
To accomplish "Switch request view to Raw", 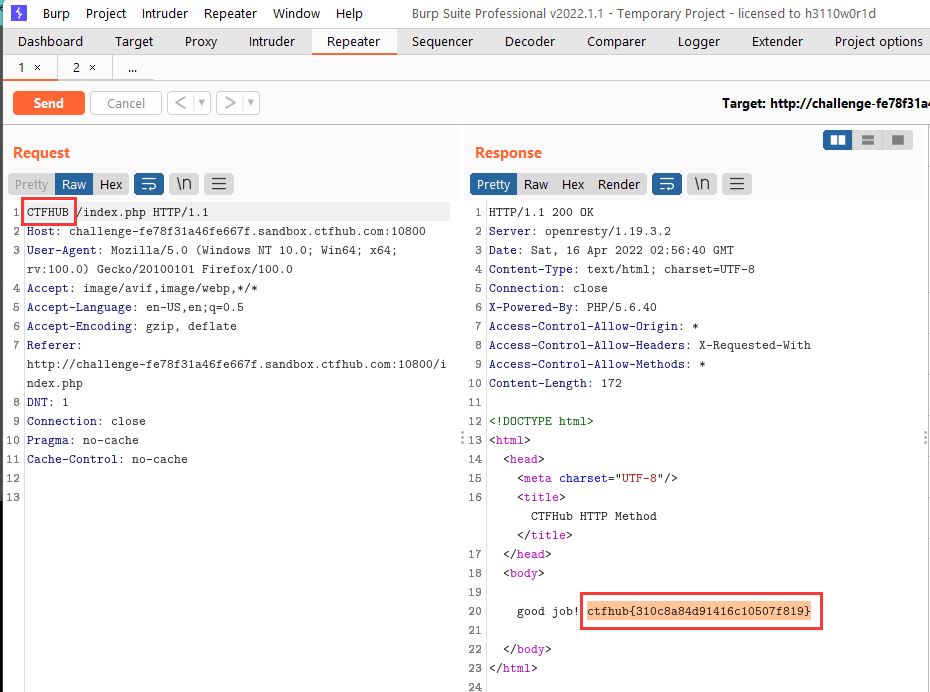I will tap(74, 184).
